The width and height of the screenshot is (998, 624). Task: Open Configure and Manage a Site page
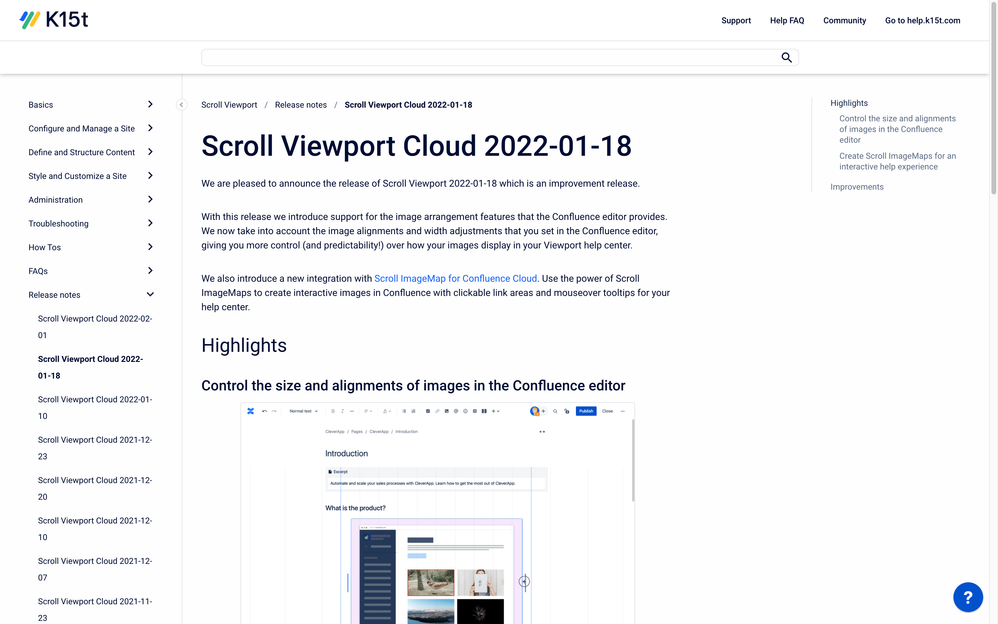coord(81,129)
